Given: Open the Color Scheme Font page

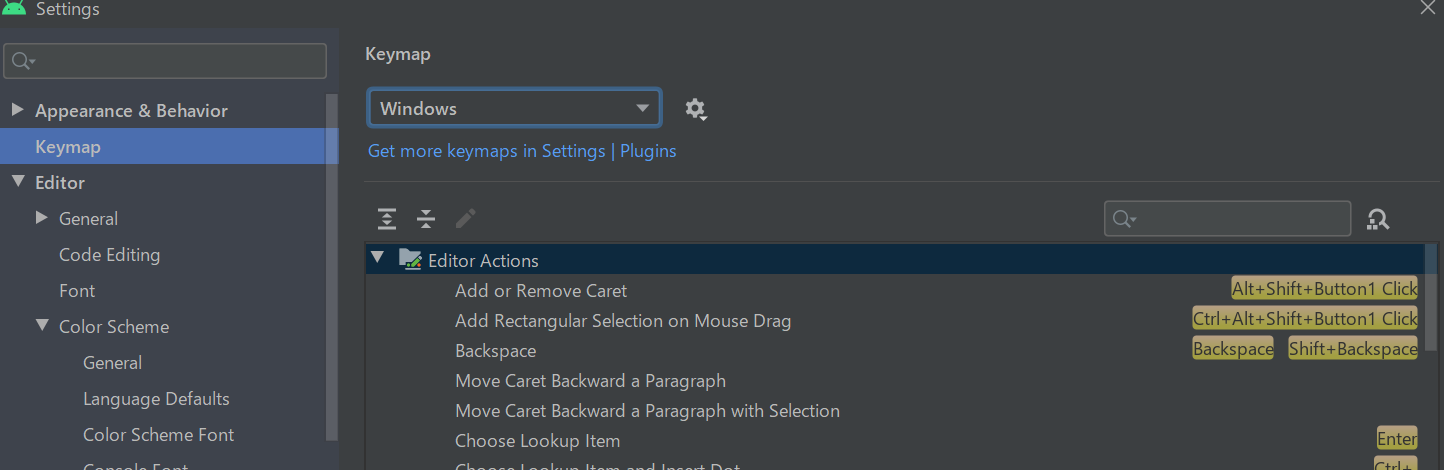Looking at the screenshot, I should [158, 435].
